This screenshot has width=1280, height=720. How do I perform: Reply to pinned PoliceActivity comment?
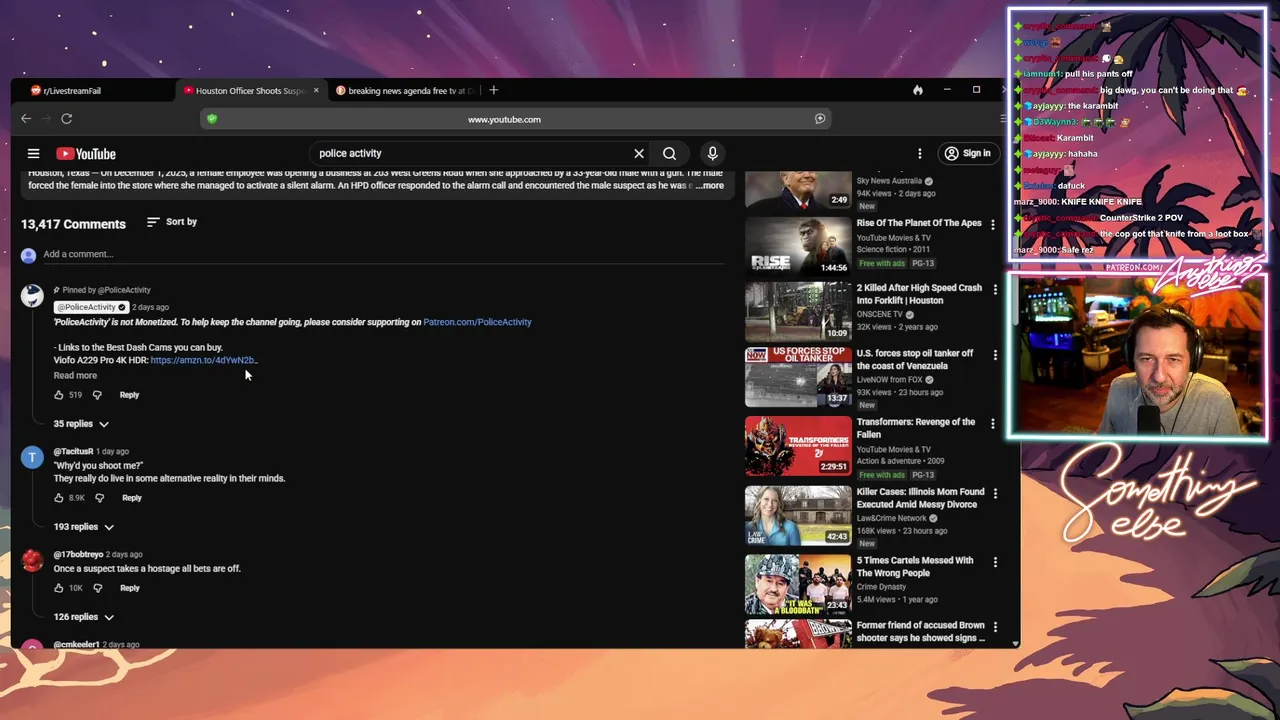pos(129,395)
